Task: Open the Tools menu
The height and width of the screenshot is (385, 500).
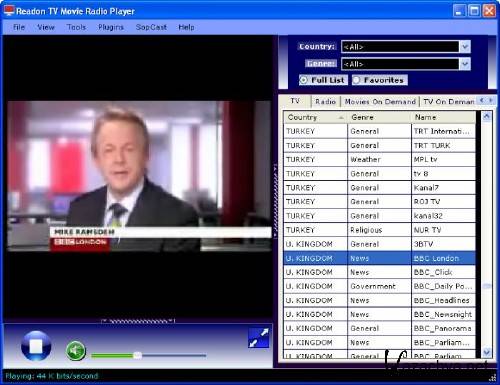Action: (76, 27)
